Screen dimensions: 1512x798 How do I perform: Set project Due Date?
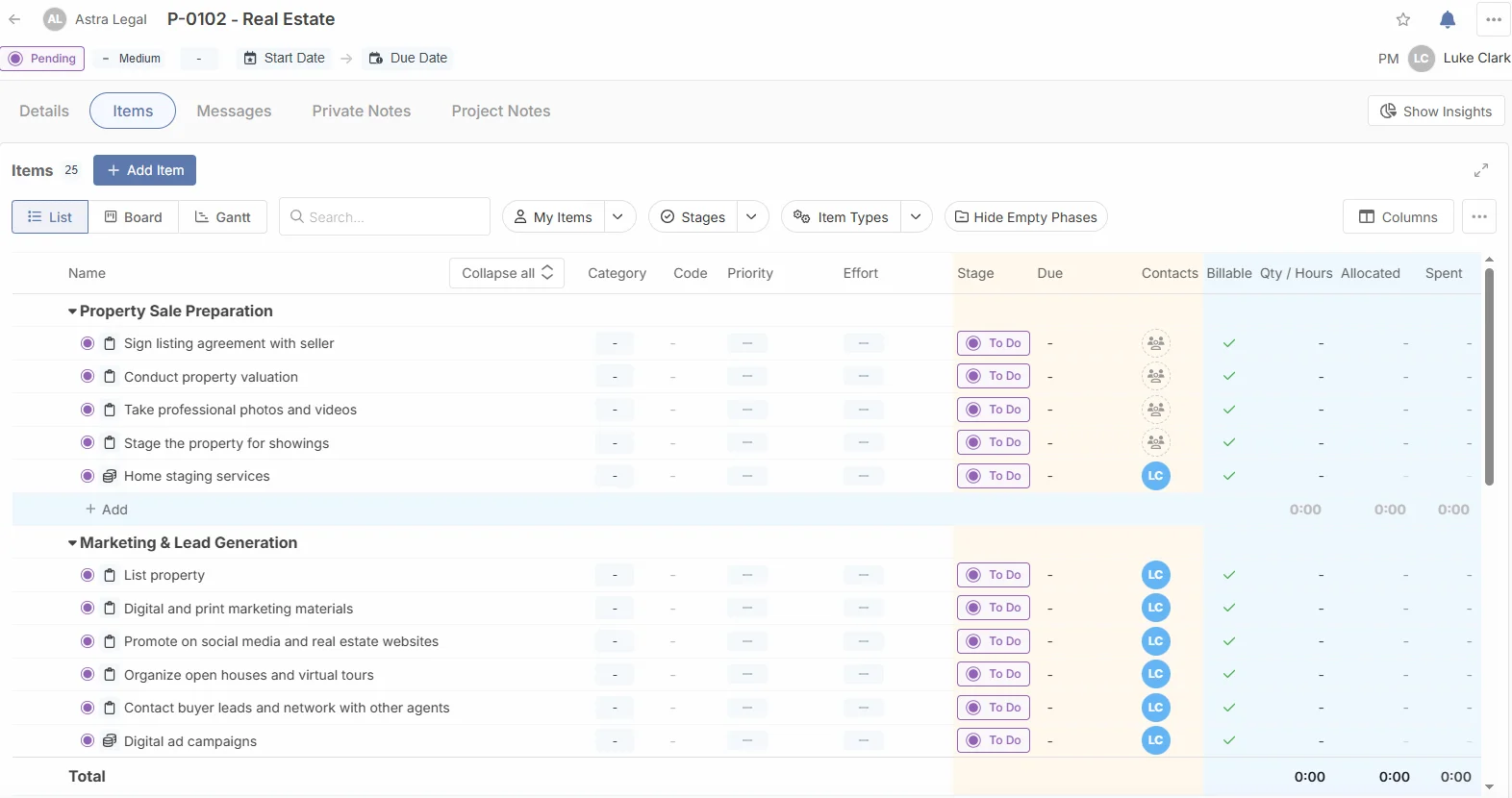coord(409,58)
